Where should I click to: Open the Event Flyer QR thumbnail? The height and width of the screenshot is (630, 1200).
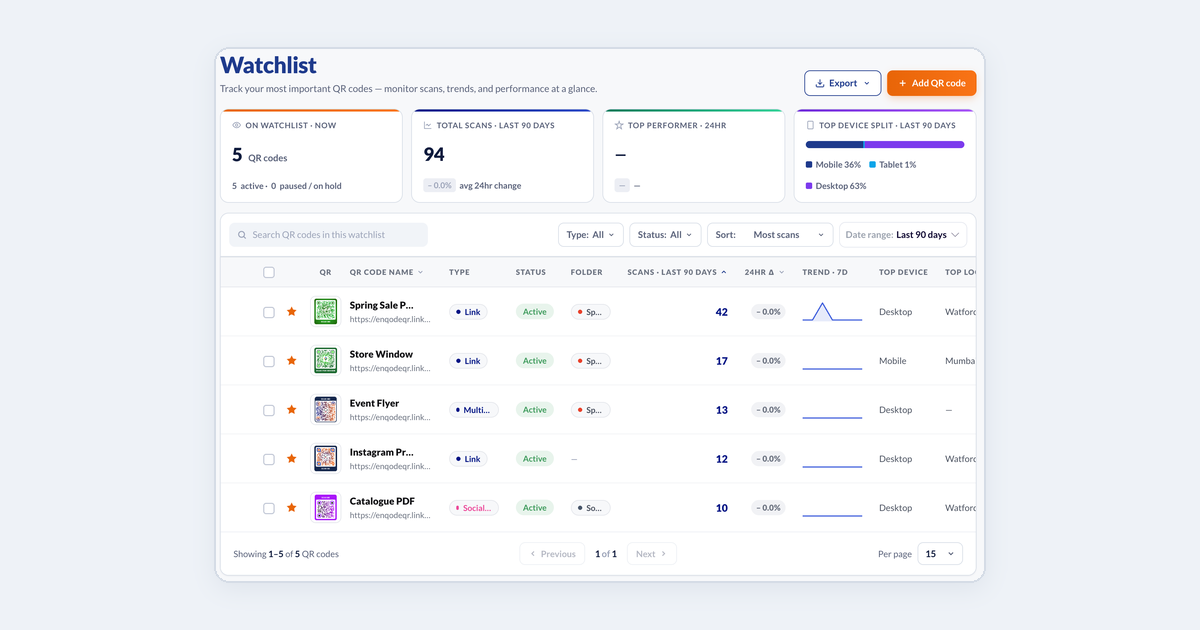pyautogui.click(x=325, y=410)
